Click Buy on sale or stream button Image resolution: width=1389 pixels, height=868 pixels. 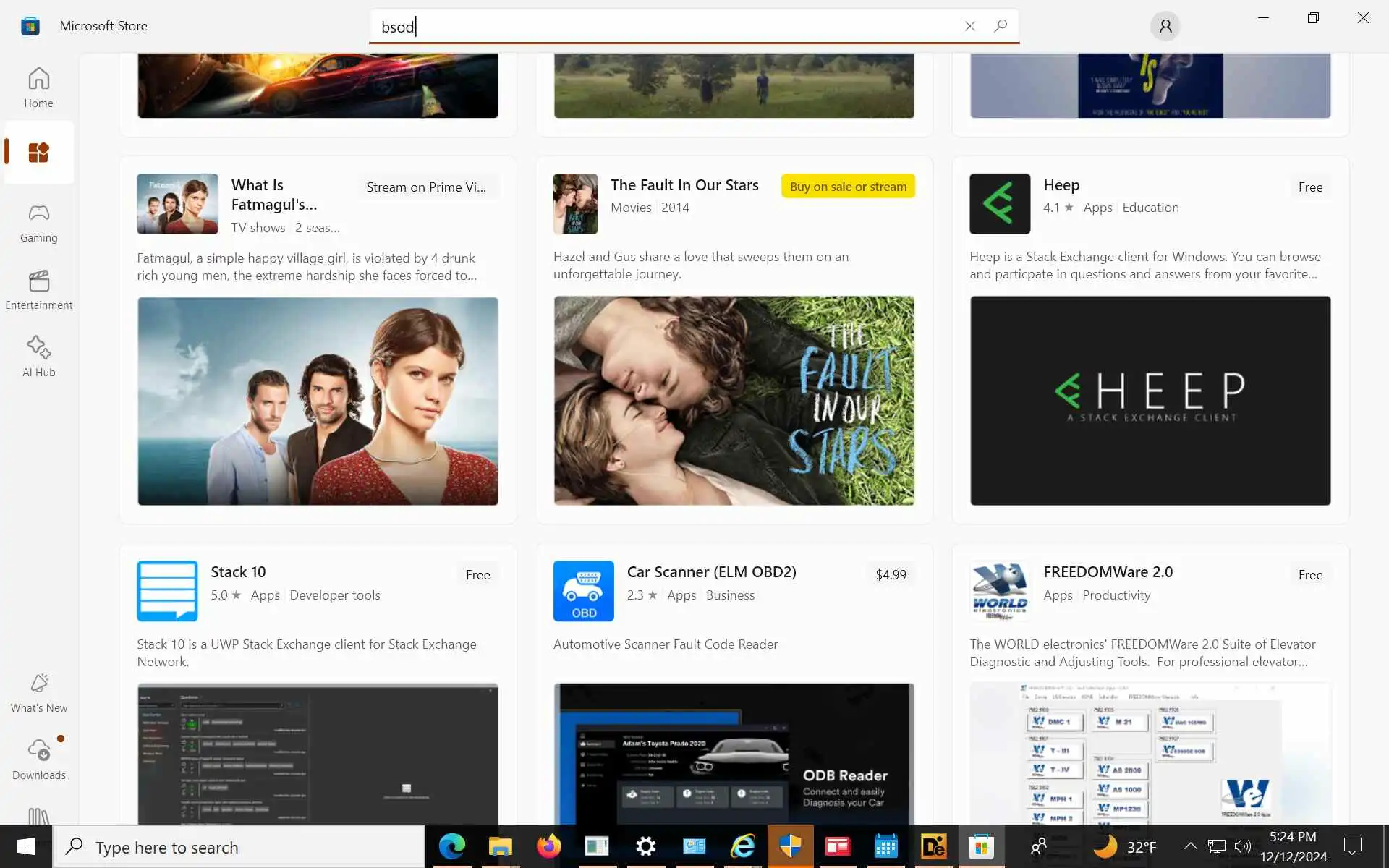click(848, 186)
